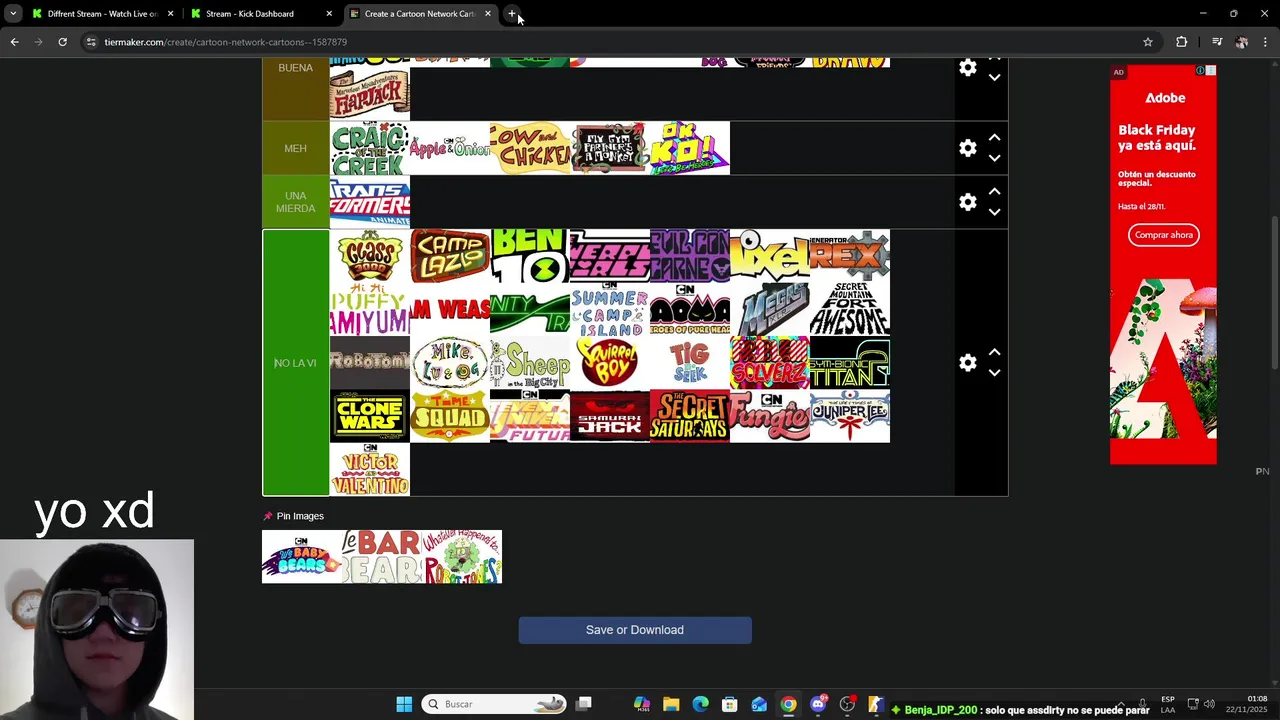
Task: Select the We Baby Bears pinned image
Action: (x=302, y=557)
